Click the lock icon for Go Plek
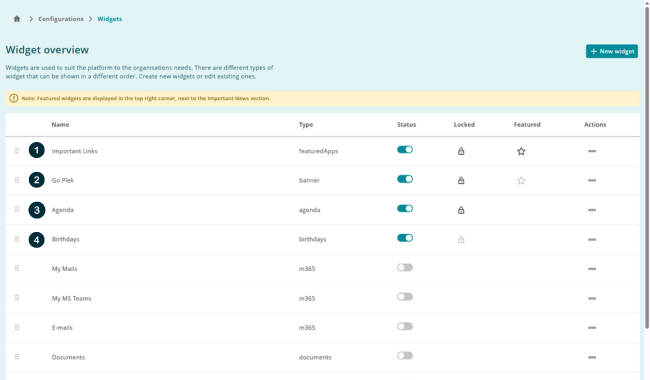 pyautogui.click(x=461, y=180)
